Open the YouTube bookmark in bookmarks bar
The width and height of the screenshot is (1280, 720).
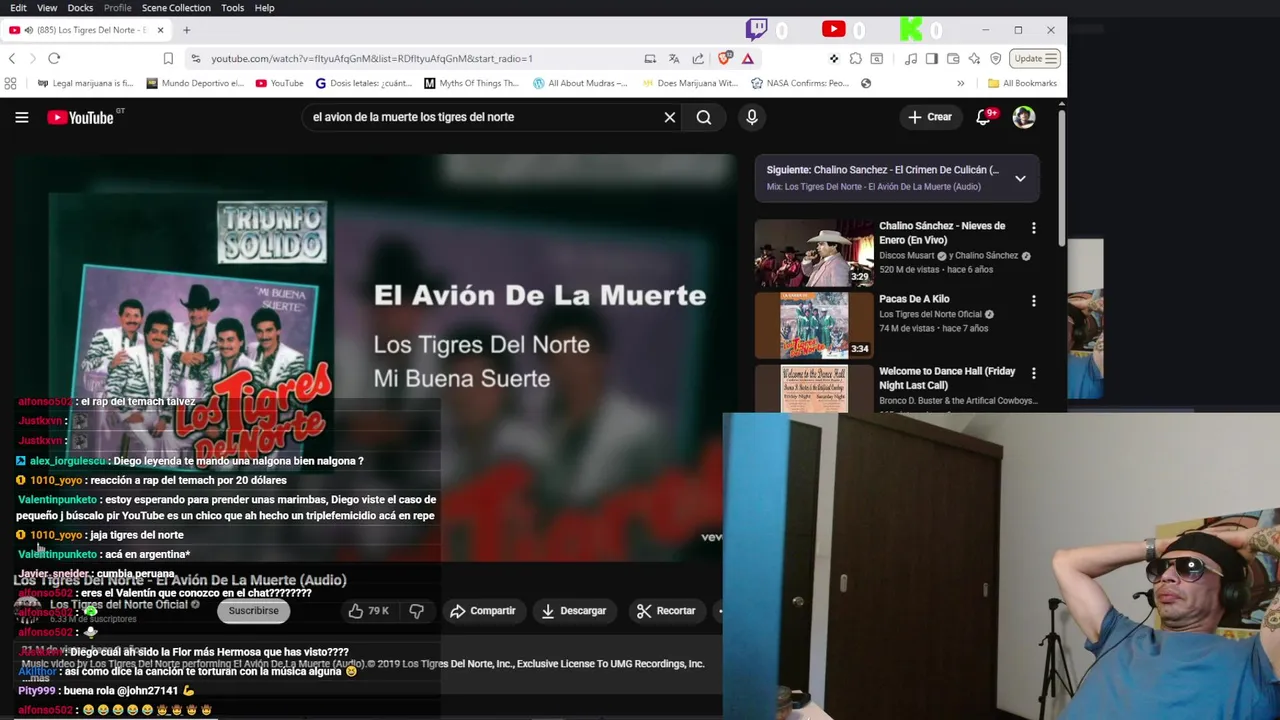279,83
